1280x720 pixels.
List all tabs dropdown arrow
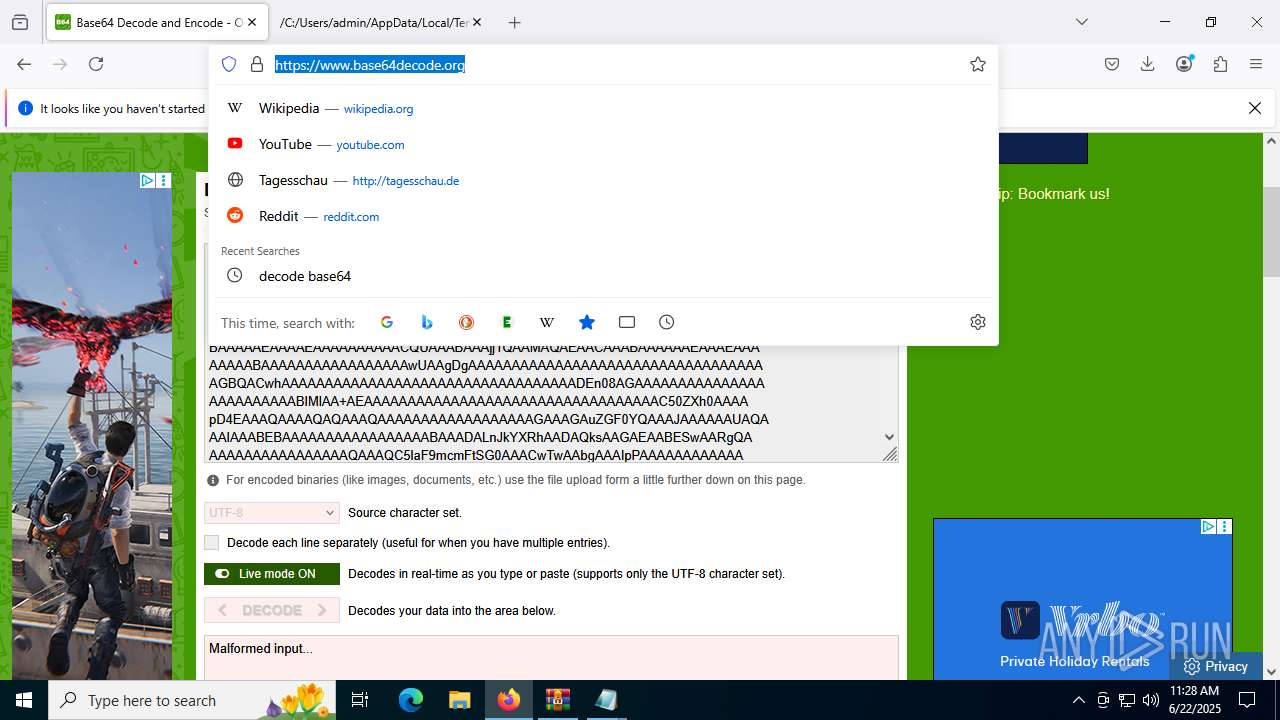coord(1082,22)
